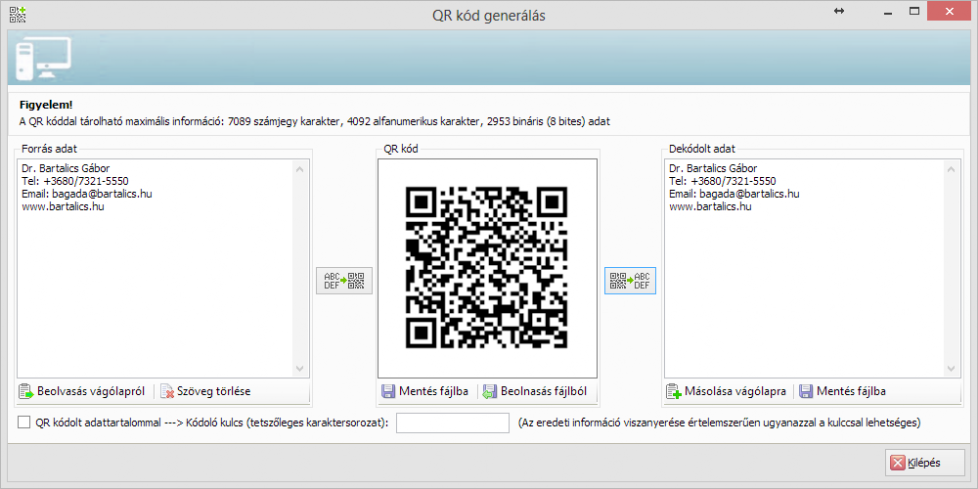Click Beolnasás fájlból button
The width and height of the screenshot is (978, 489).
click(x=536, y=392)
